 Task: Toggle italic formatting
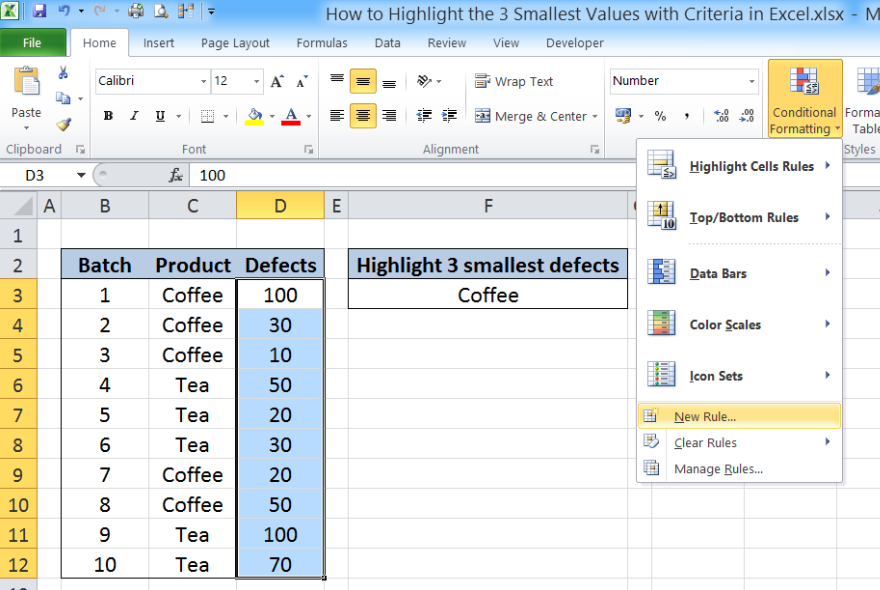(133, 115)
